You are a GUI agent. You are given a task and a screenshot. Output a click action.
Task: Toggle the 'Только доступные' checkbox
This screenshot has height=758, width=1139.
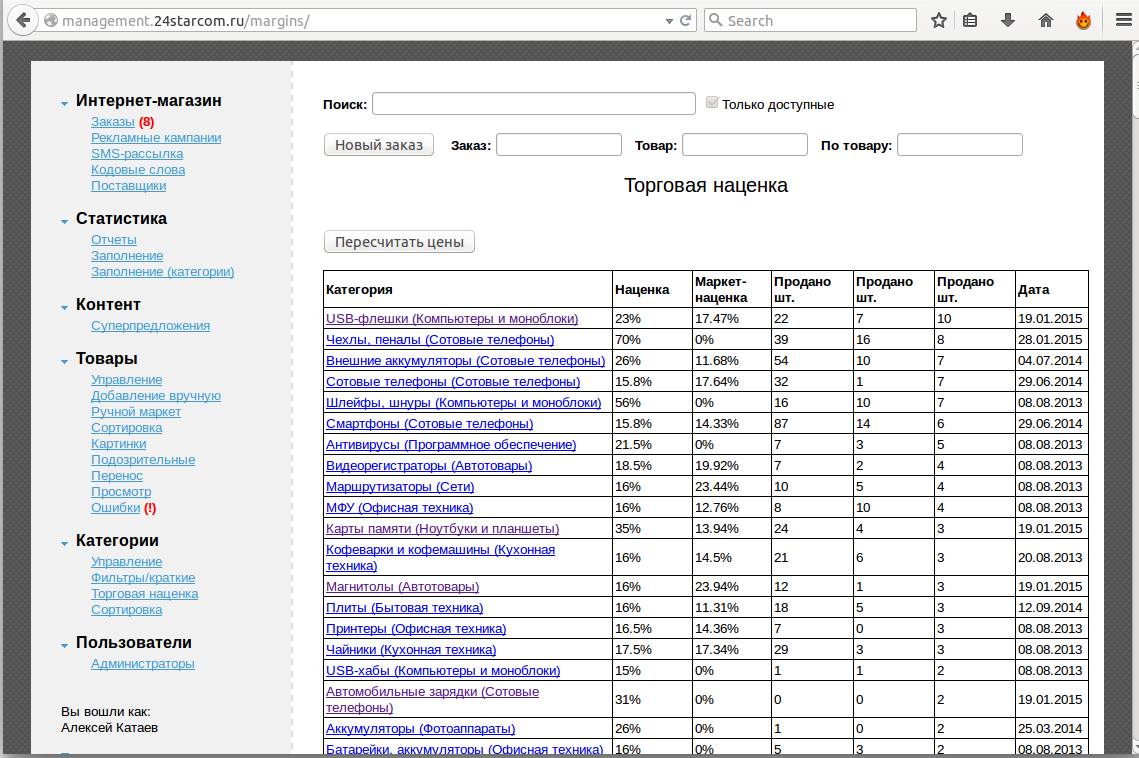coord(712,103)
